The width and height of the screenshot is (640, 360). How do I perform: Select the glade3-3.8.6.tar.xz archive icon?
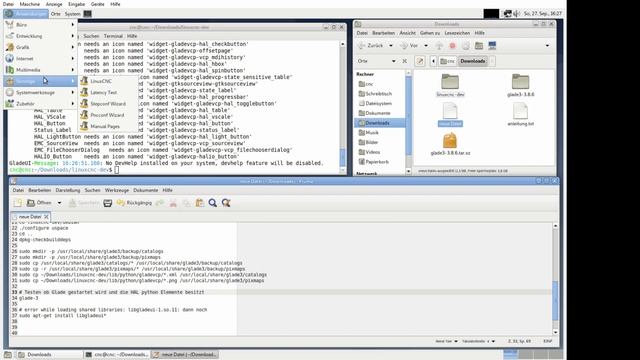pyautogui.click(x=450, y=141)
